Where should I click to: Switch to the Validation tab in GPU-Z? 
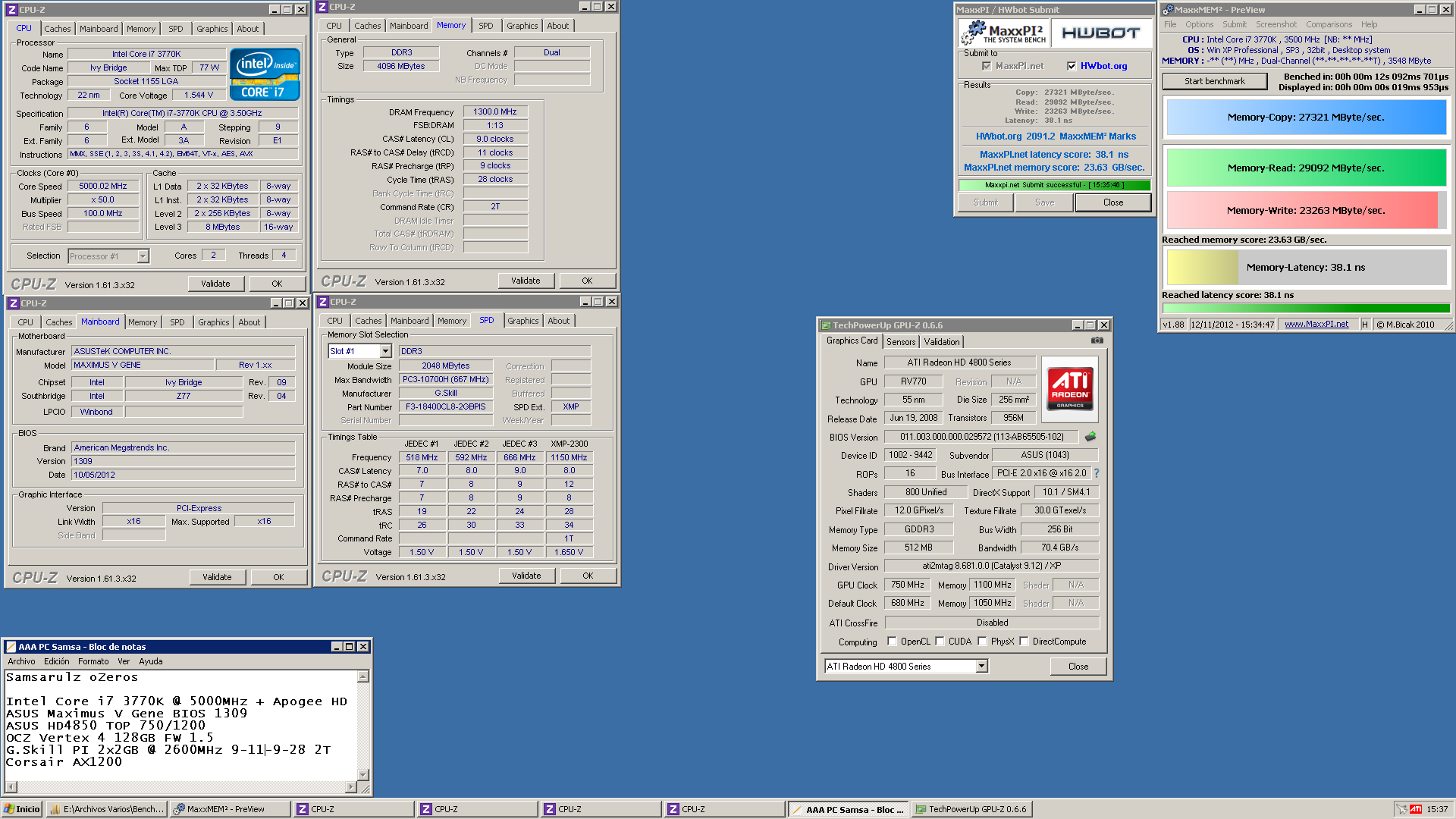[942, 342]
